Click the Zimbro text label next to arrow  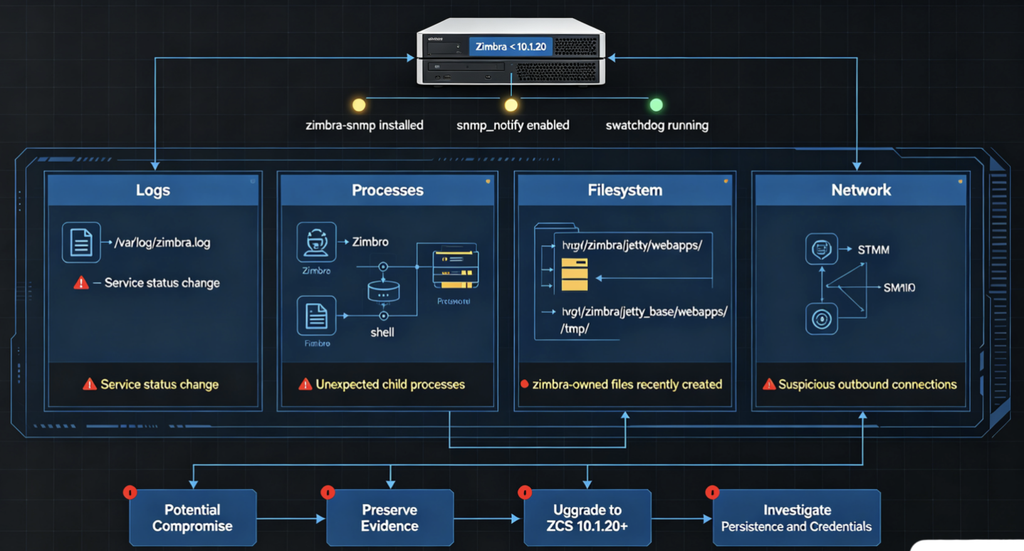pyautogui.click(x=370, y=242)
